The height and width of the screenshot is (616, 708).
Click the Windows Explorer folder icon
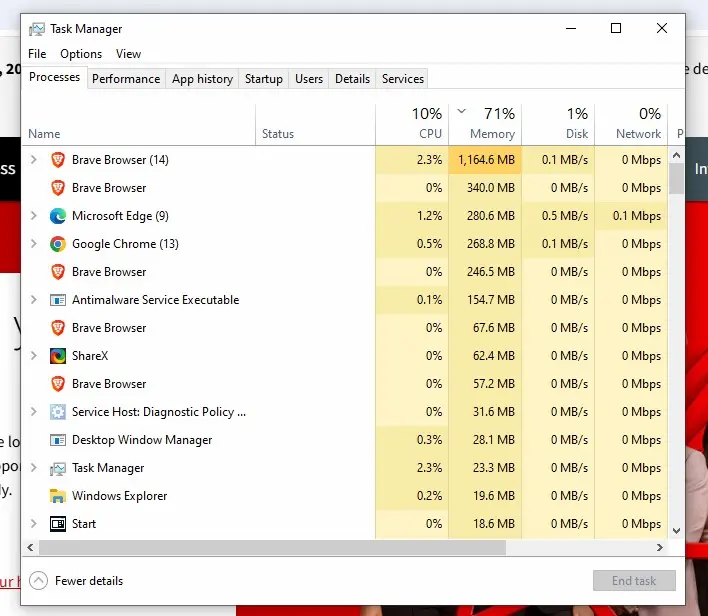58,496
